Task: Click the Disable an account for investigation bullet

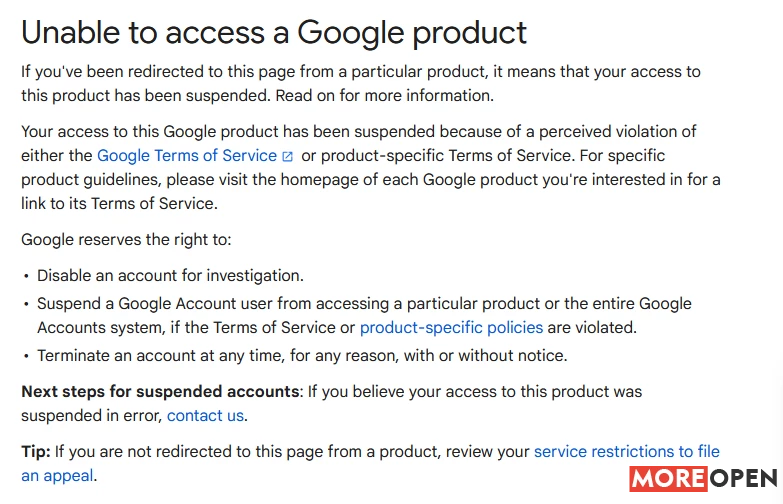Action: pyautogui.click(x=170, y=276)
